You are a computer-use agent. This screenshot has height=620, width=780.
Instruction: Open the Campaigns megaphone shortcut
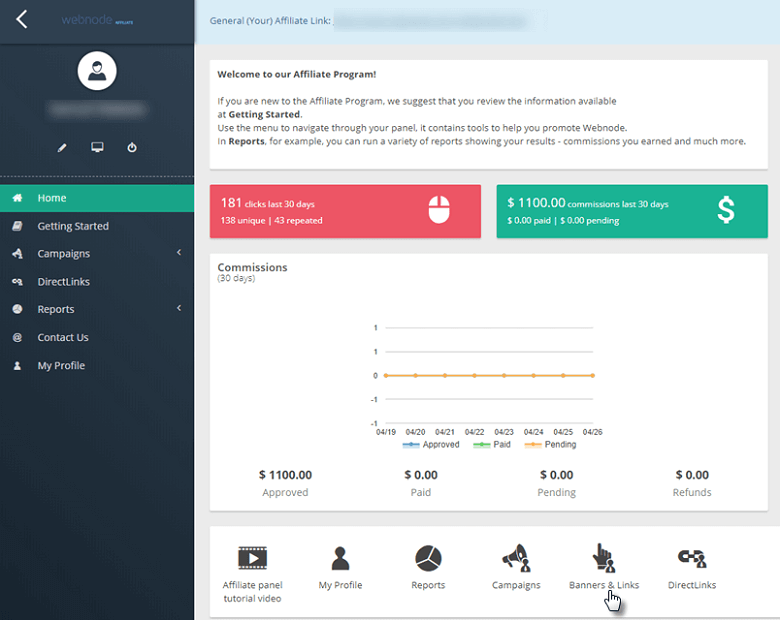pyautogui.click(x=516, y=558)
